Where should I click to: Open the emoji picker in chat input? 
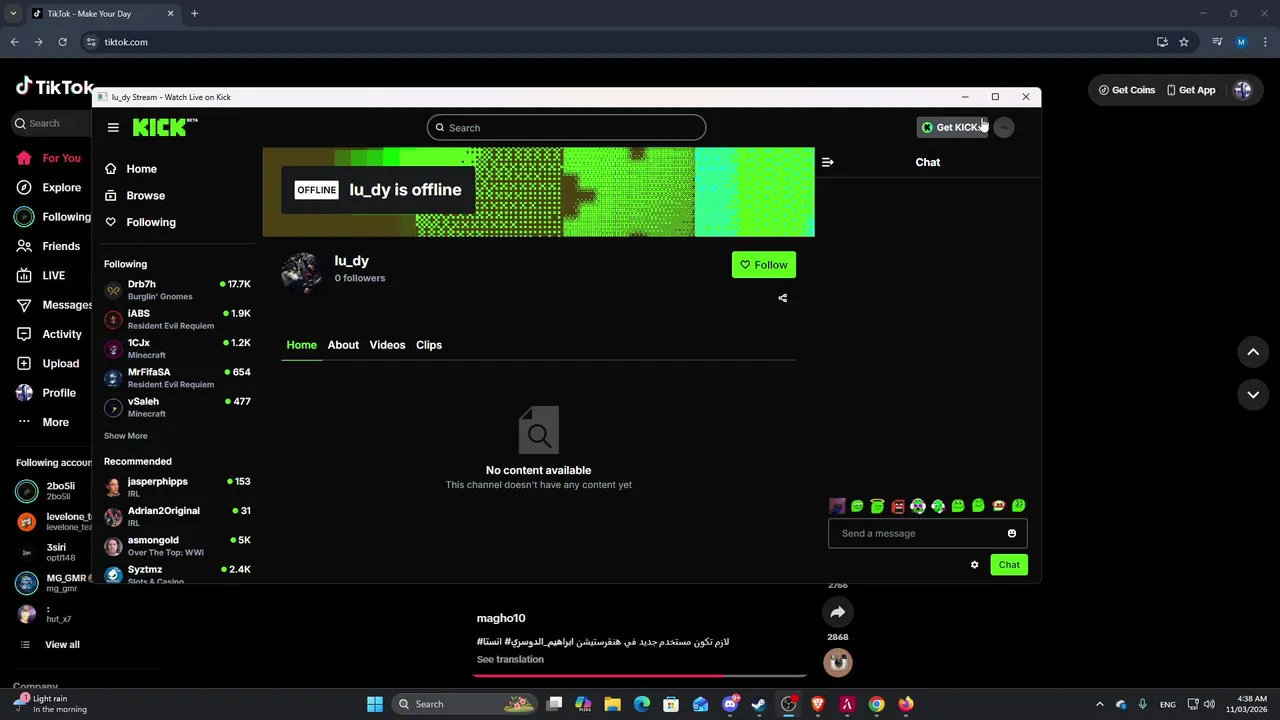coord(1012,533)
